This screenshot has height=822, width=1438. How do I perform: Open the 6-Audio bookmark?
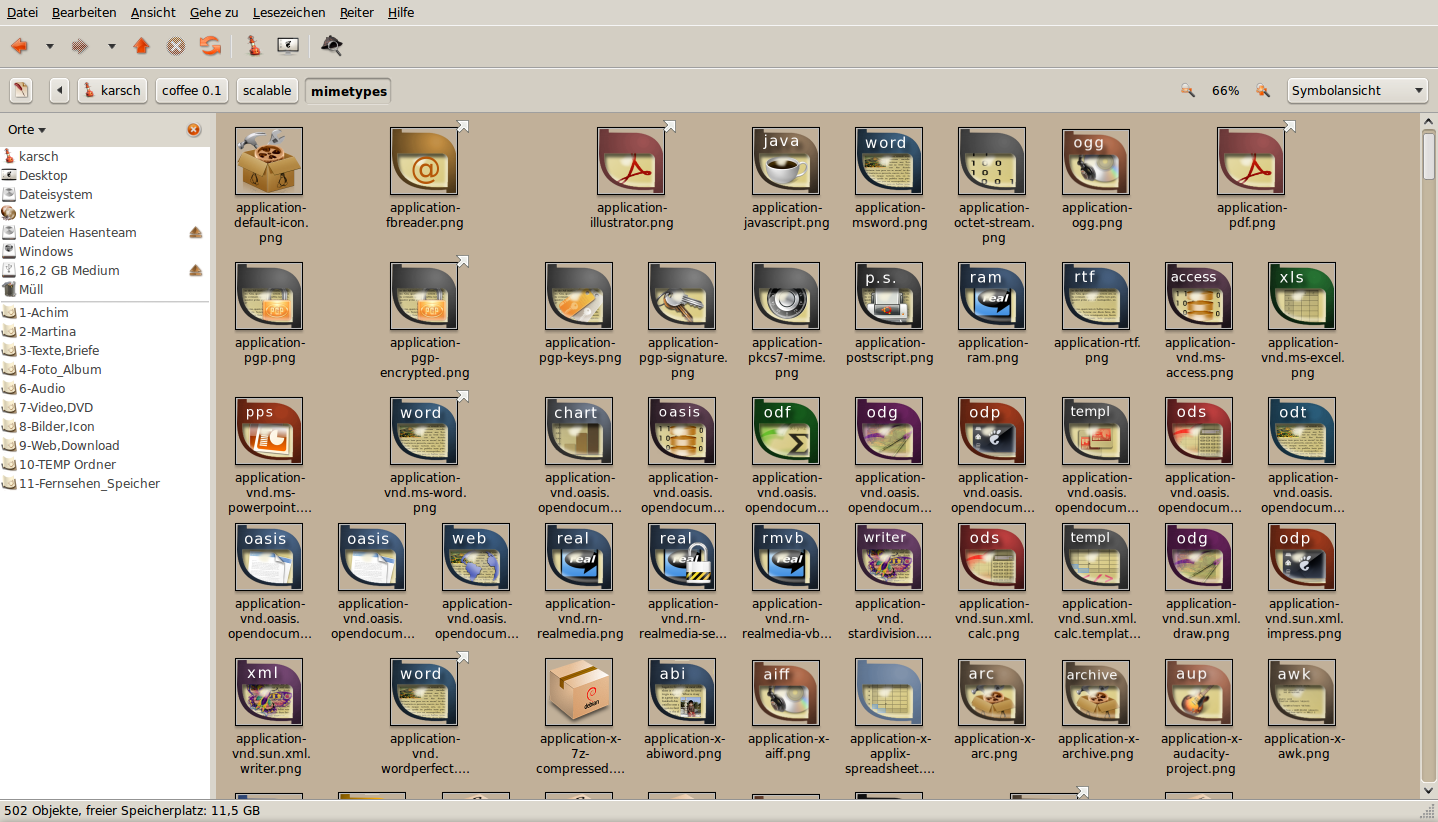105,388
